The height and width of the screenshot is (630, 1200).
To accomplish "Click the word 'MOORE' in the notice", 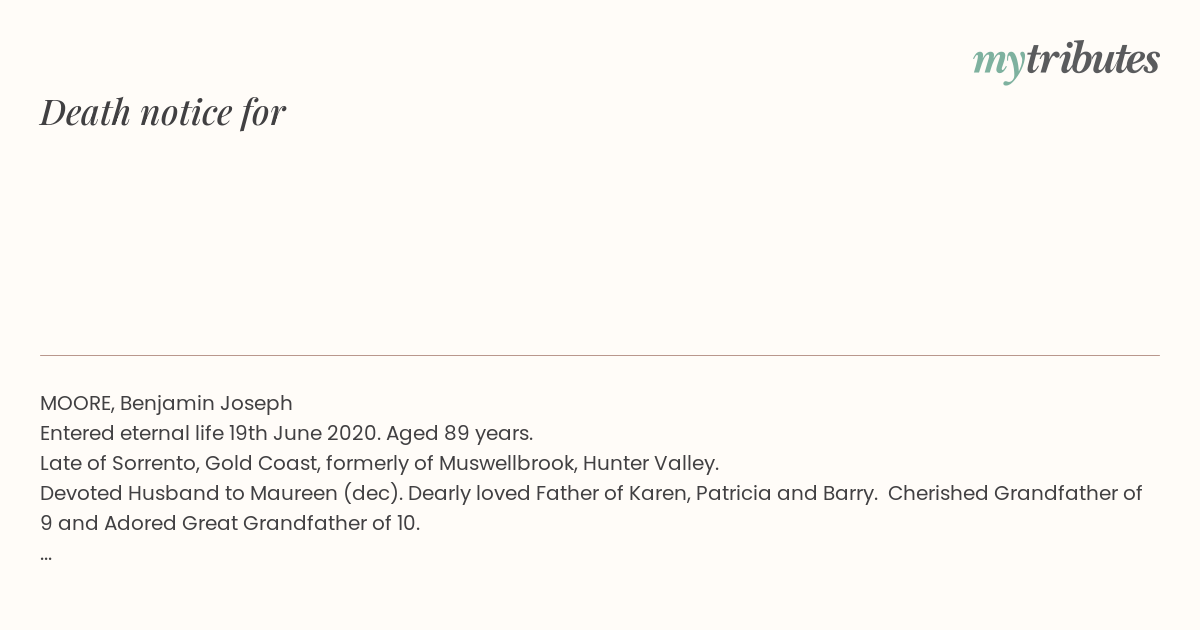I will click(77, 403).
